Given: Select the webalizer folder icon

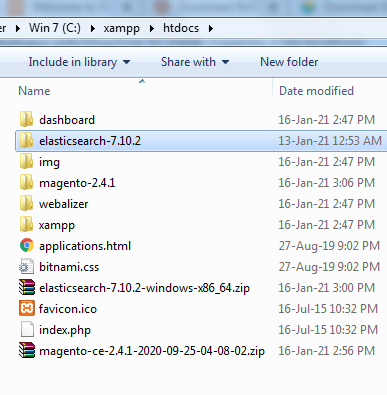Looking at the screenshot, I should (26, 203).
